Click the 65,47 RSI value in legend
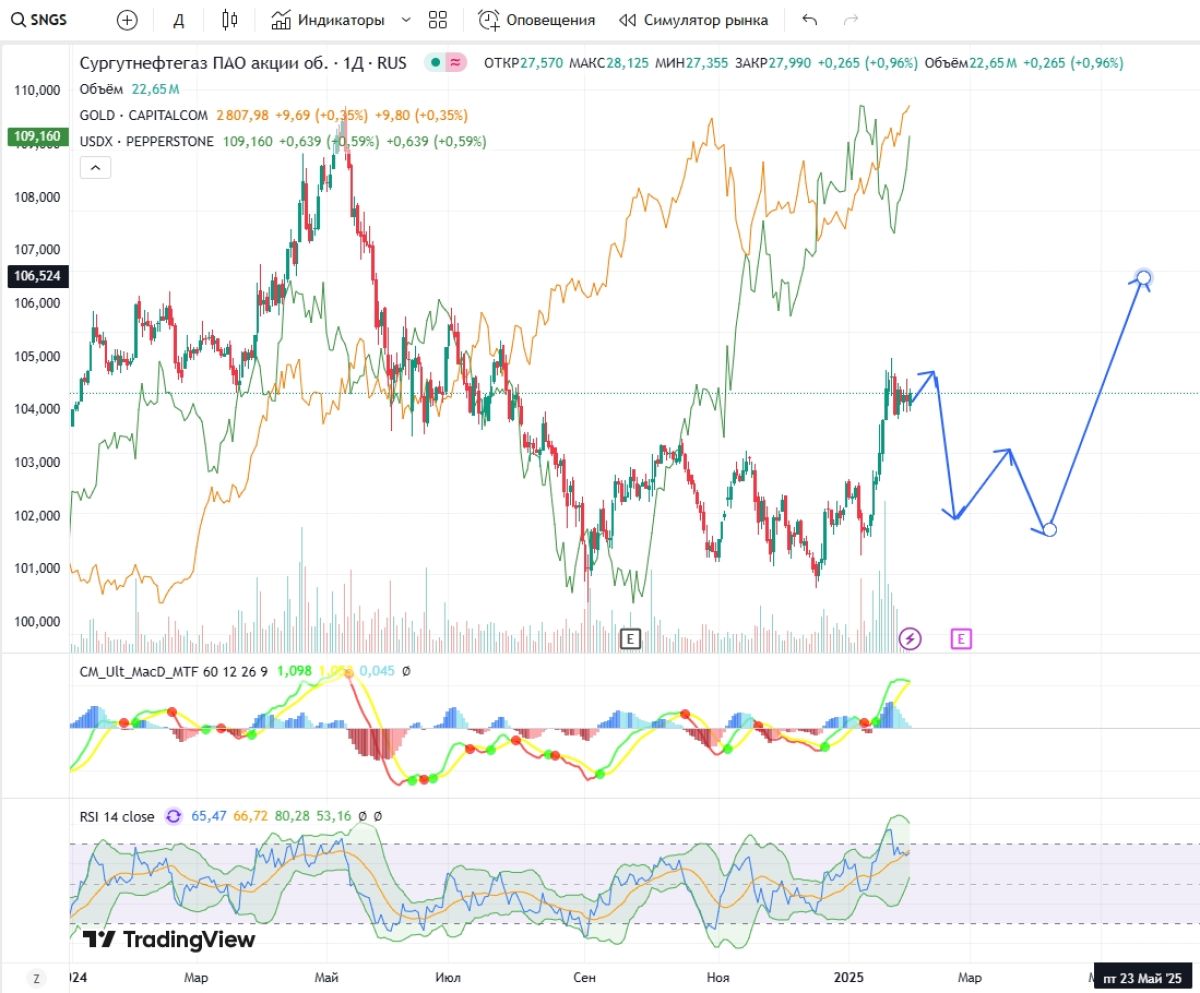1200x993 pixels. (x=209, y=816)
